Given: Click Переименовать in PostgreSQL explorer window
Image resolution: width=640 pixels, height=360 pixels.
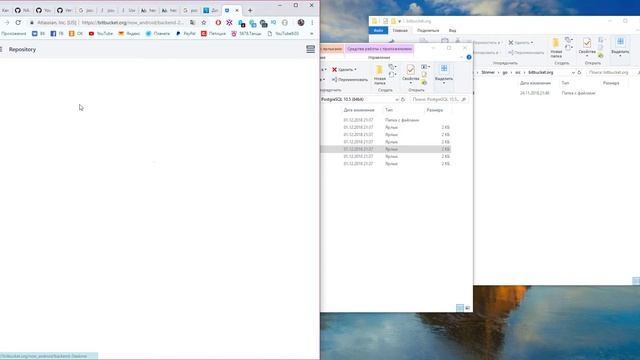Looking at the screenshot, I should point(350,80).
